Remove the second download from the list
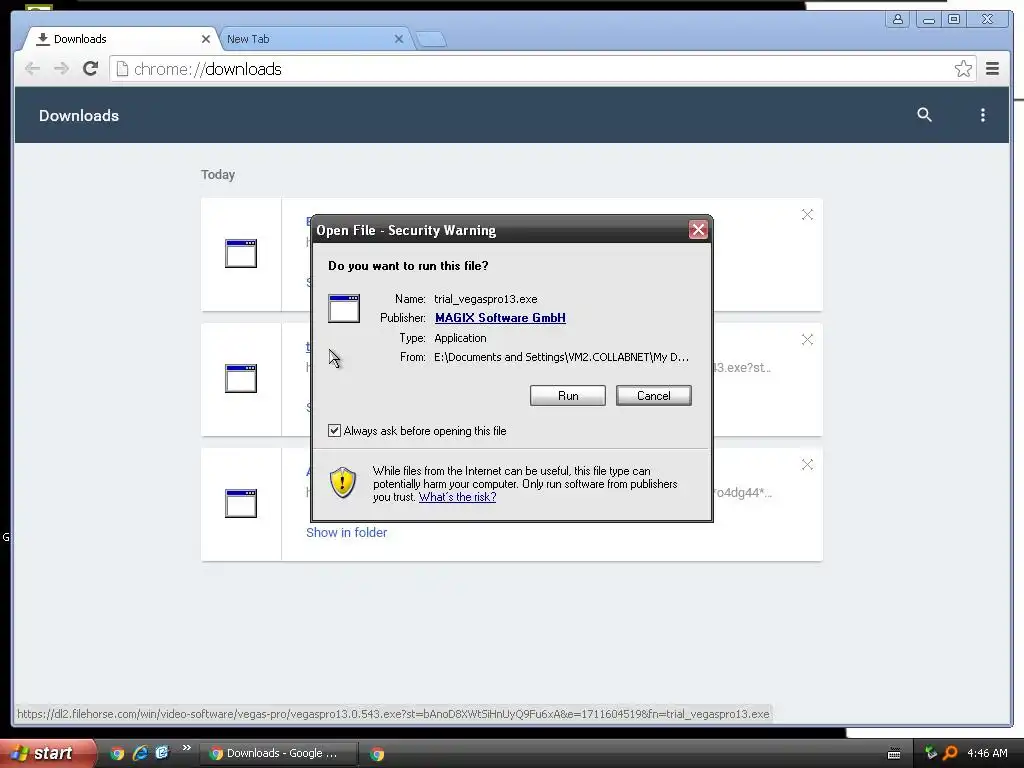Viewport: 1024px width, 768px height. click(x=807, y=340)
